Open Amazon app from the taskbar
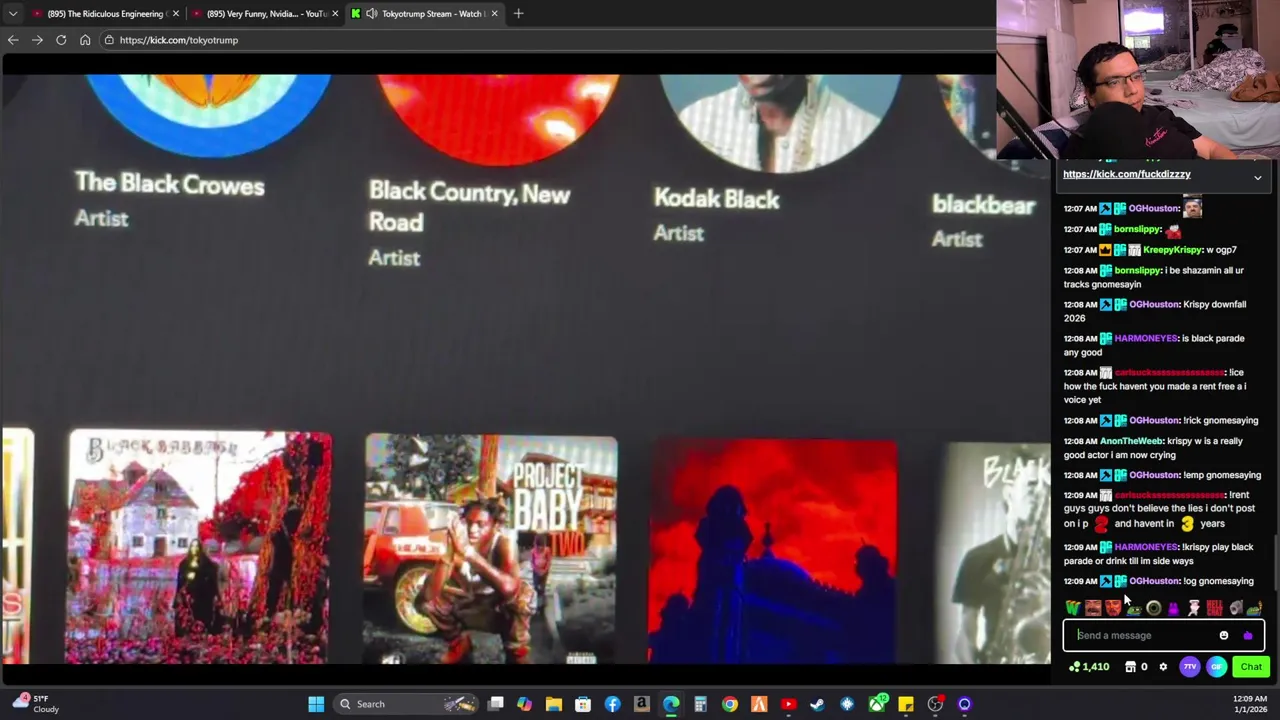 [641, 704]
